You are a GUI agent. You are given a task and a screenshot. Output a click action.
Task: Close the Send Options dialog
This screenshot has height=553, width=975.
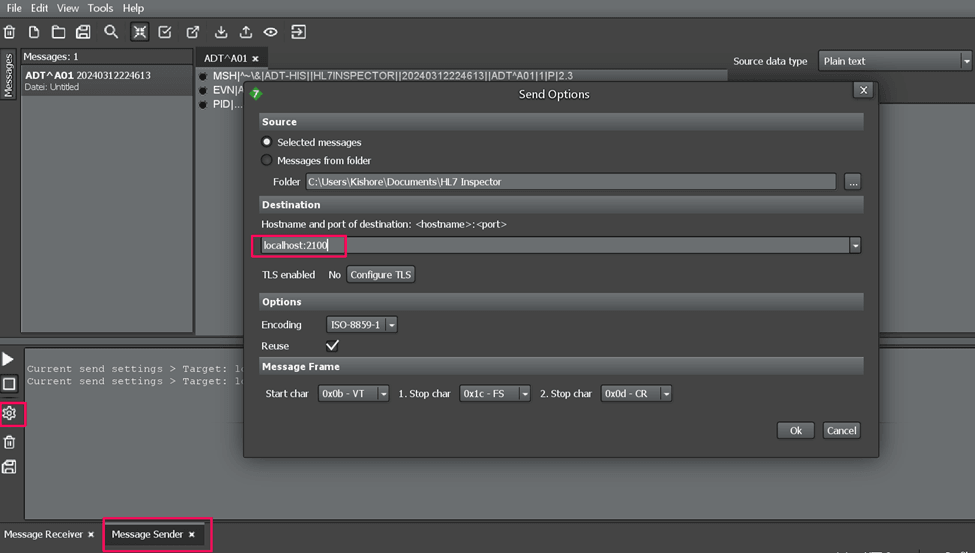pos(863,90)
